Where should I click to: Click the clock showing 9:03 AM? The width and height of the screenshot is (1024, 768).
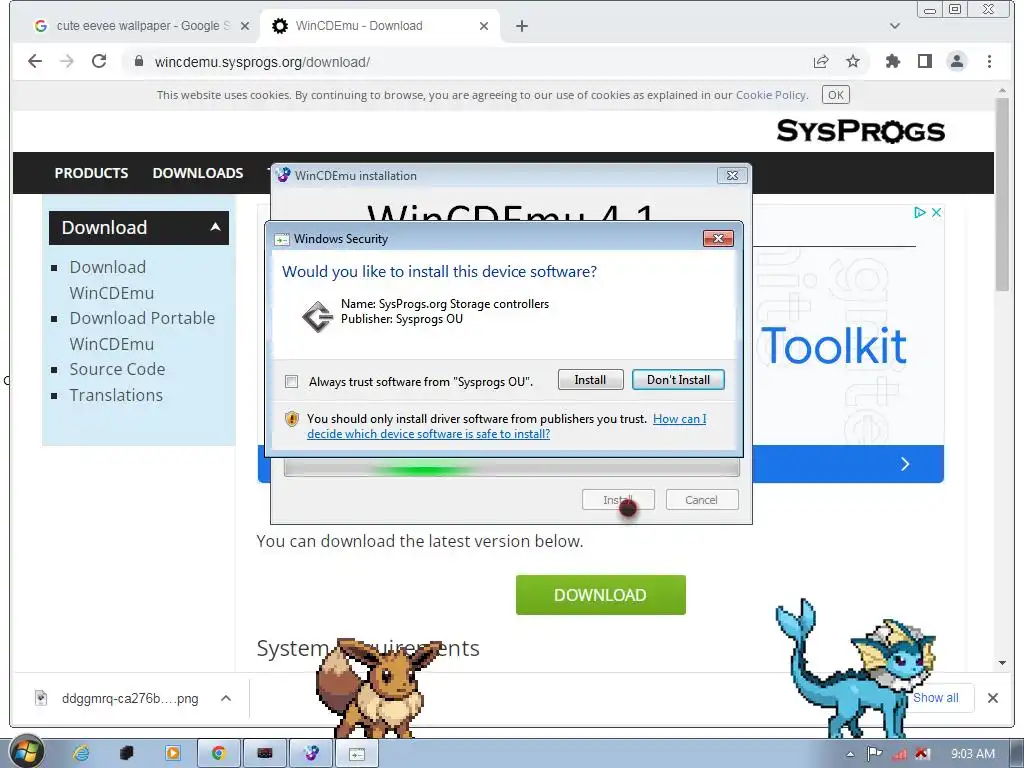point(972,754)
